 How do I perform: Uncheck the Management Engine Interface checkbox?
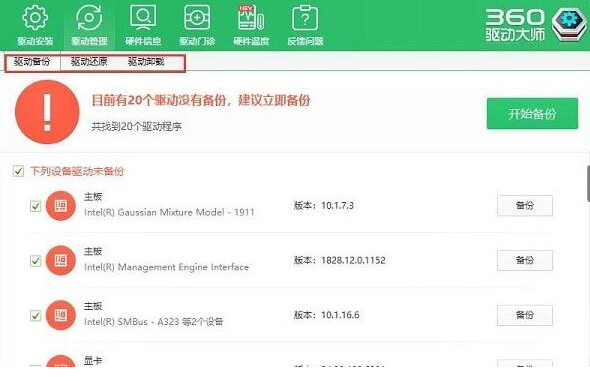35,260
